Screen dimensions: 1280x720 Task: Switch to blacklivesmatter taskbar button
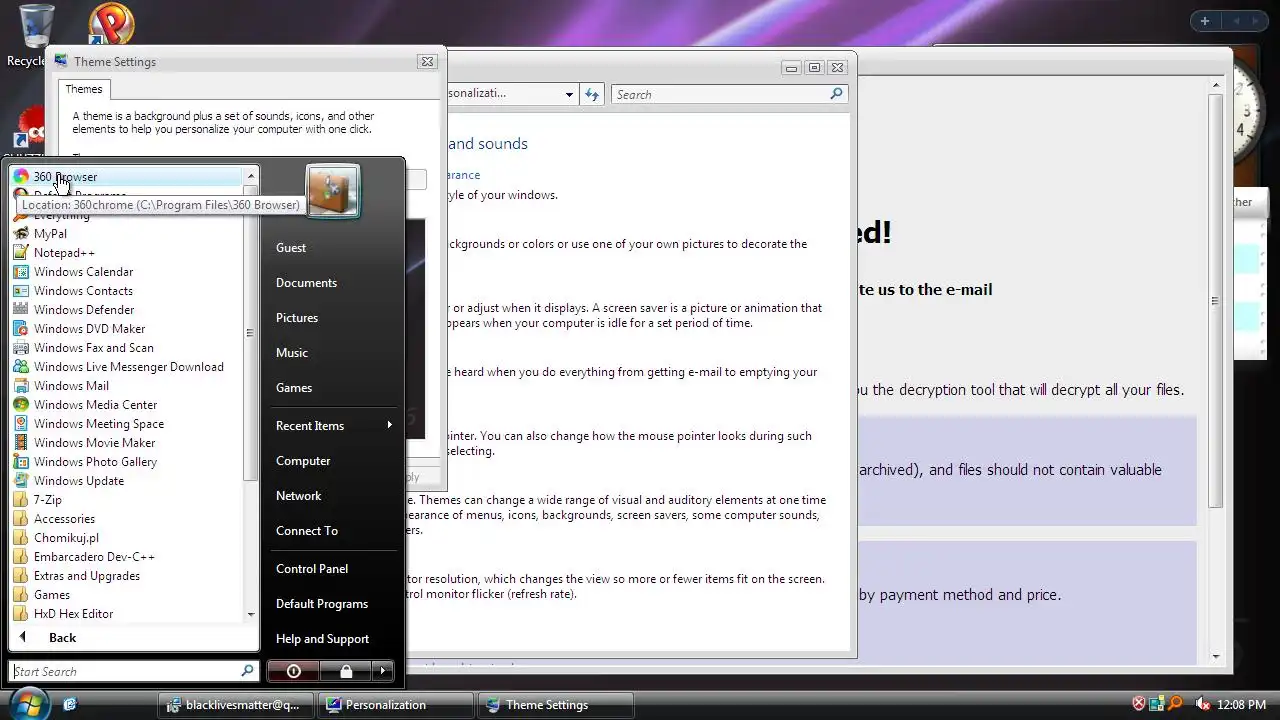coord(236,704)
